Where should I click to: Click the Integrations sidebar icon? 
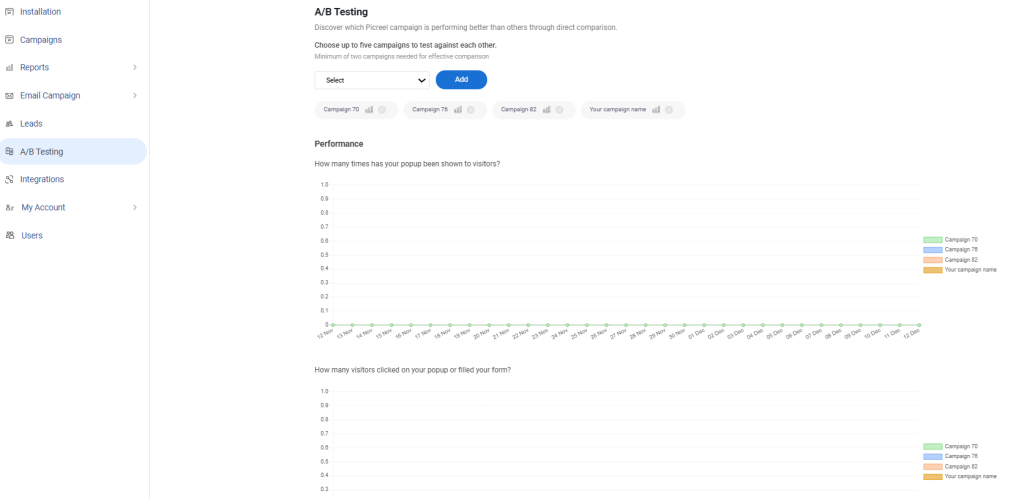click(x=9, y=180)
